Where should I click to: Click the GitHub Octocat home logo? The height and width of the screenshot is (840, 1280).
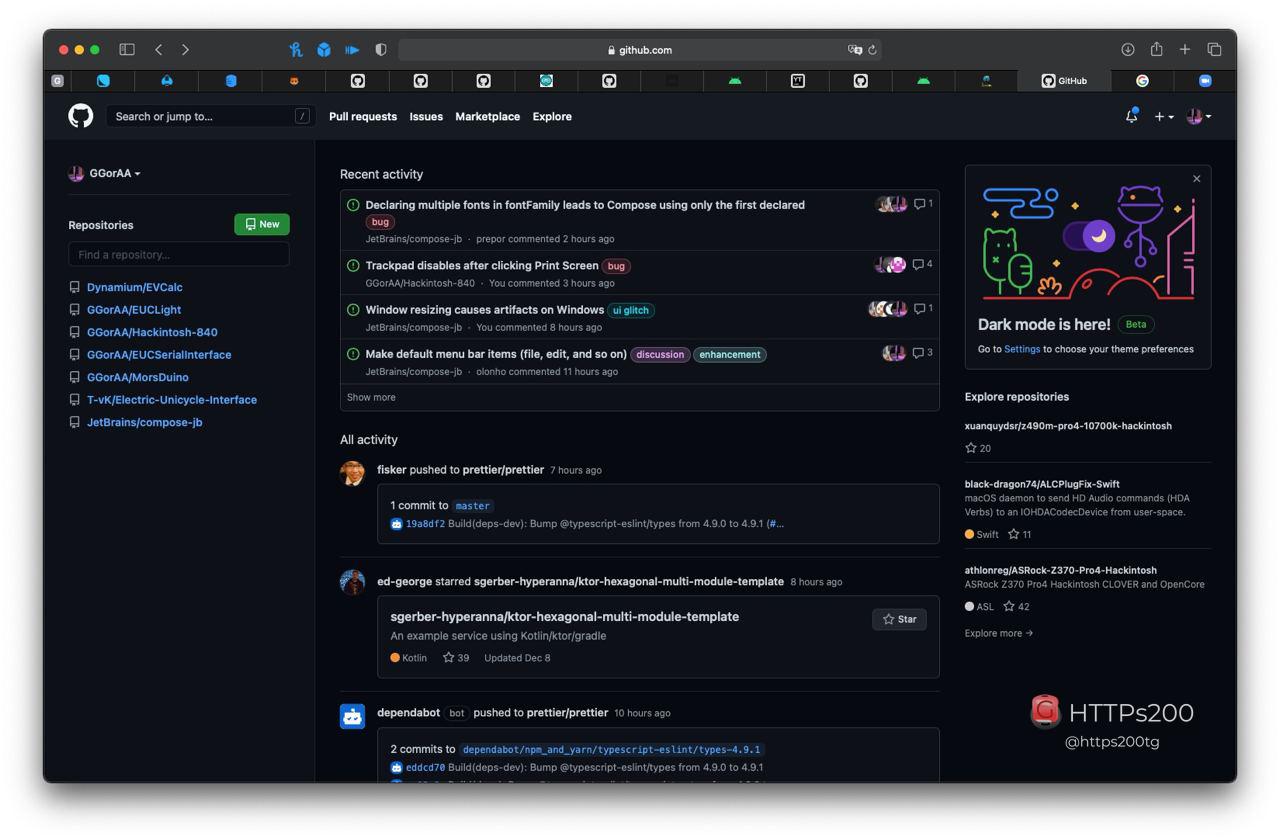coord(81,116)
